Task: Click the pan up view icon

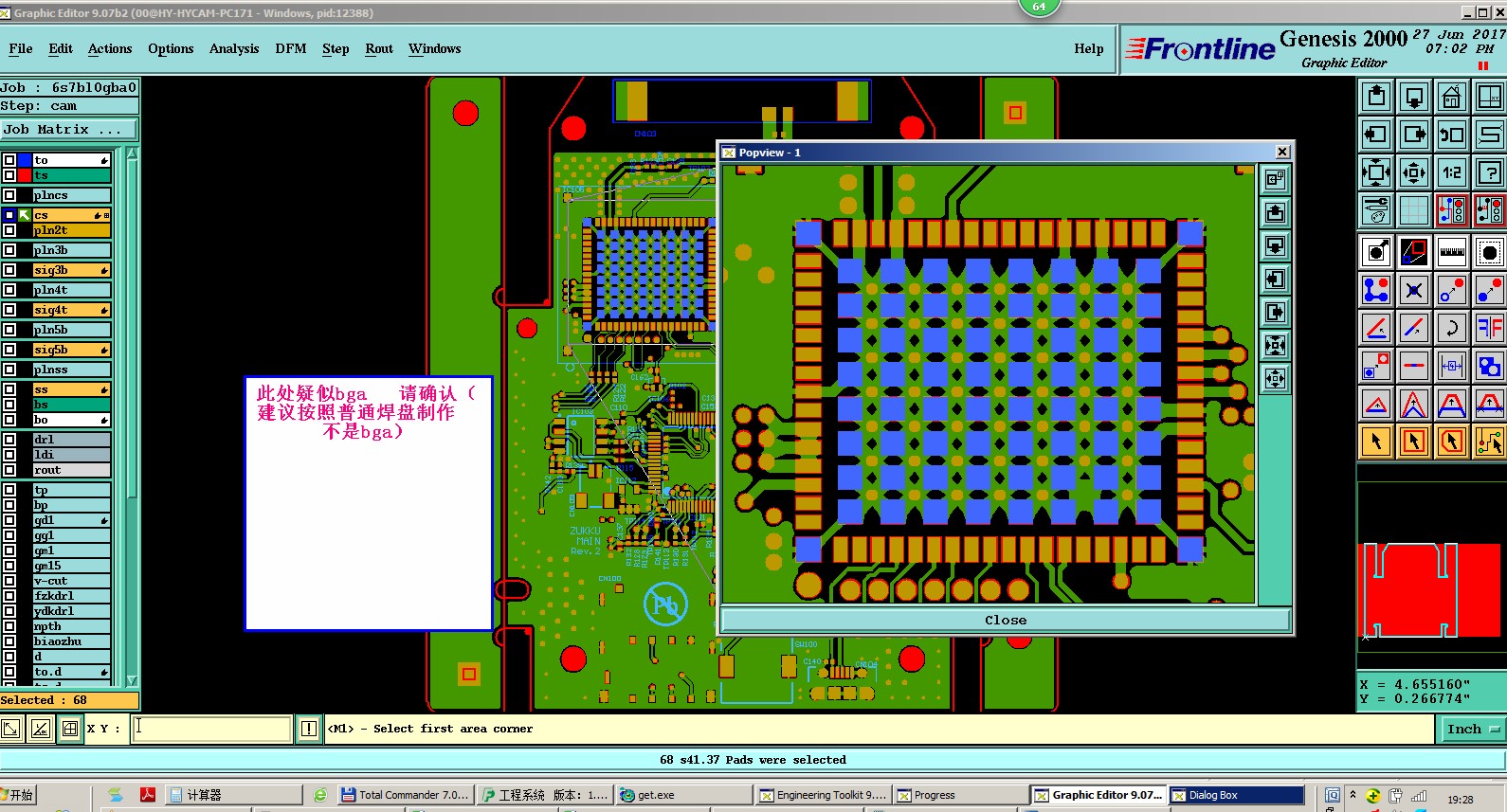Action: (x=1376, y=97)
